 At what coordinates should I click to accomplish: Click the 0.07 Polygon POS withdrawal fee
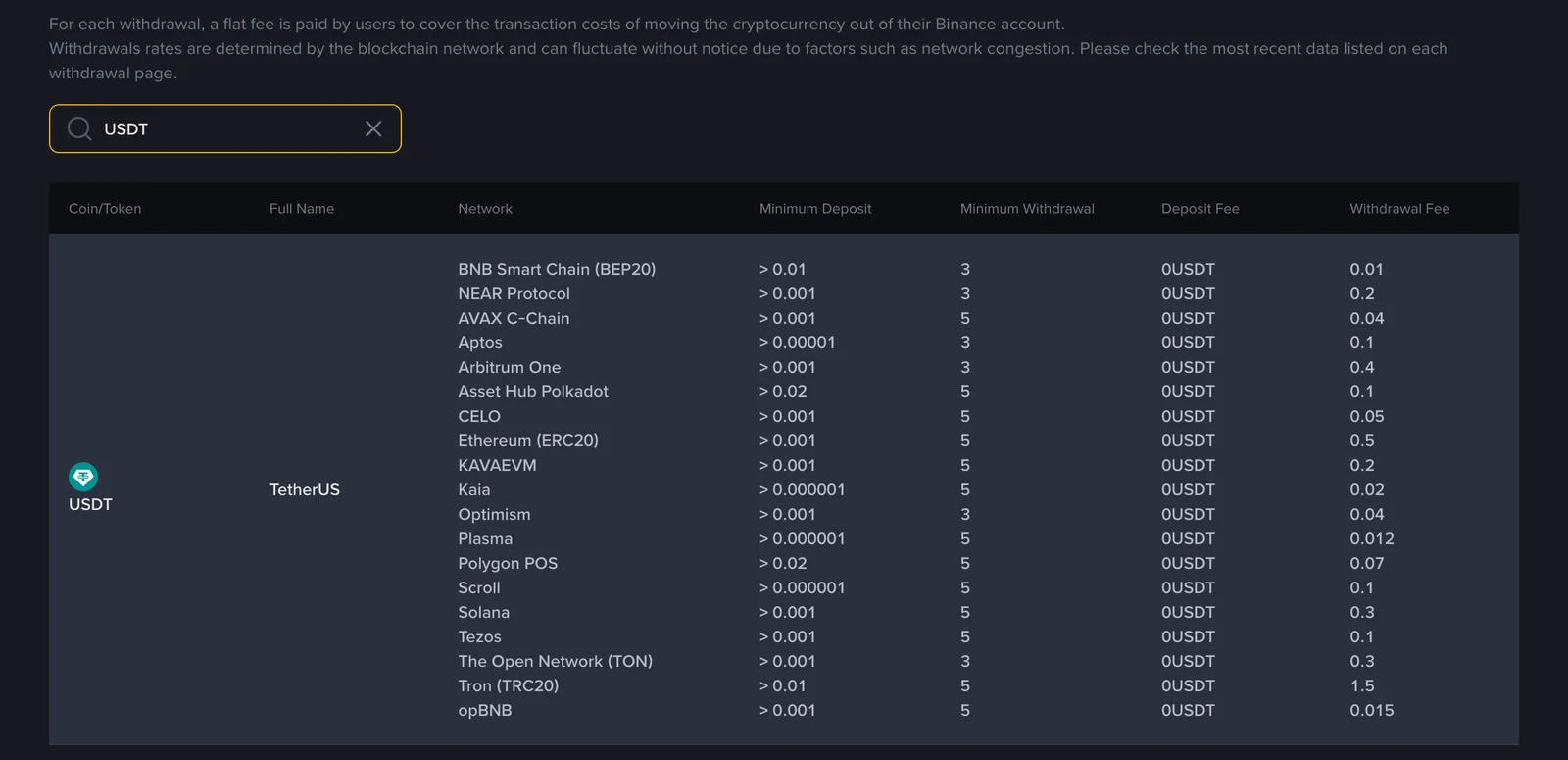point(1367,563)
